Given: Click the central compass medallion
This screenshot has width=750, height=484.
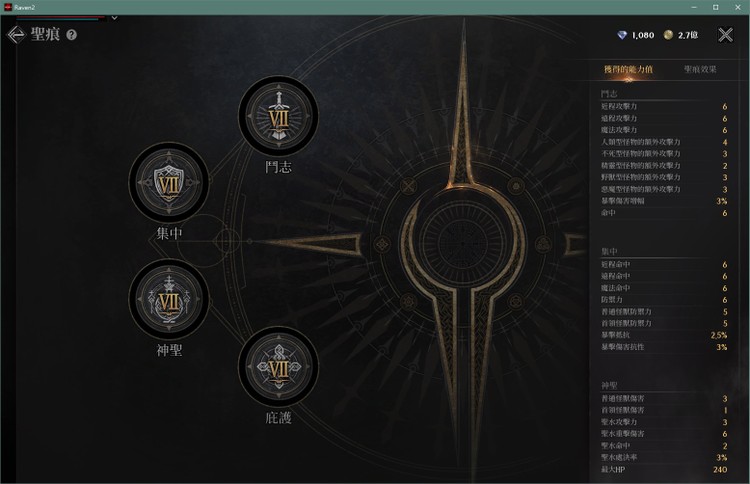Looking at the screenshot, I should (x=463, y=240).
